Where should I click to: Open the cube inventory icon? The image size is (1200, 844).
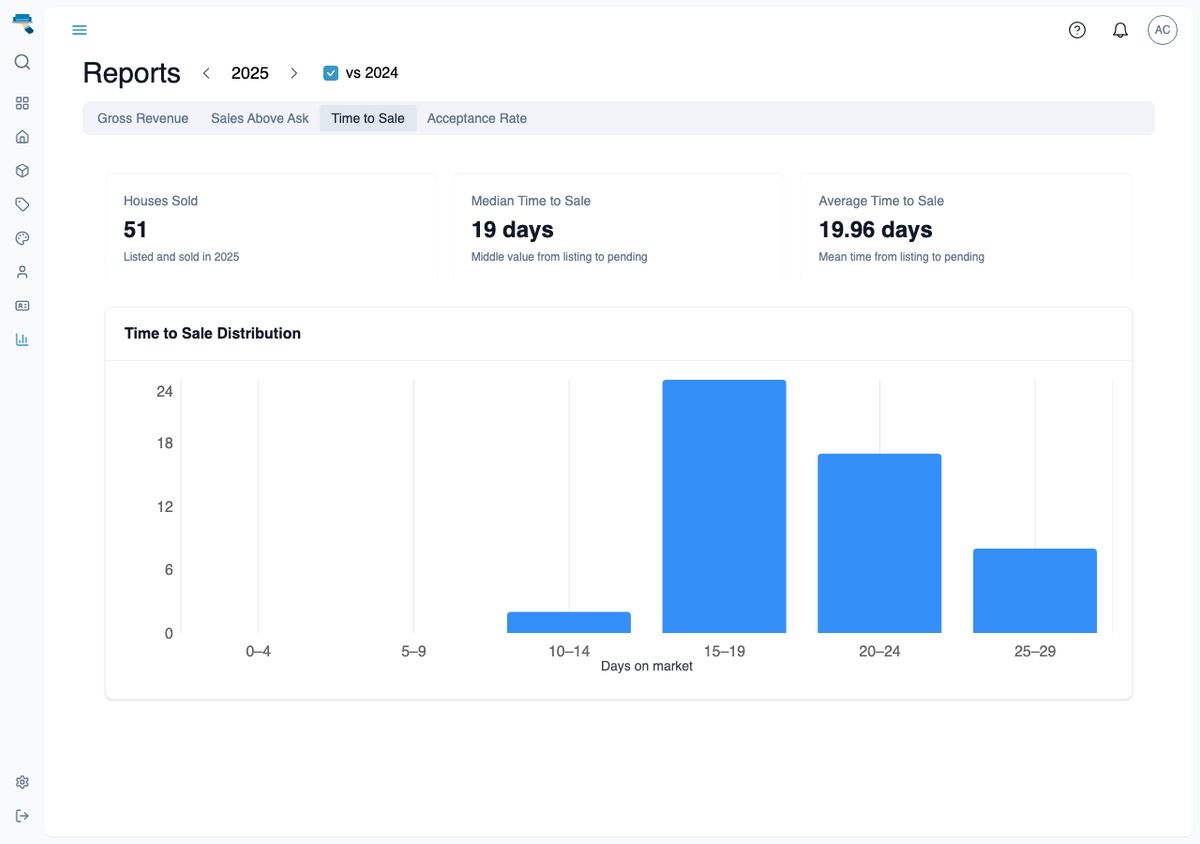click(22, 171)
